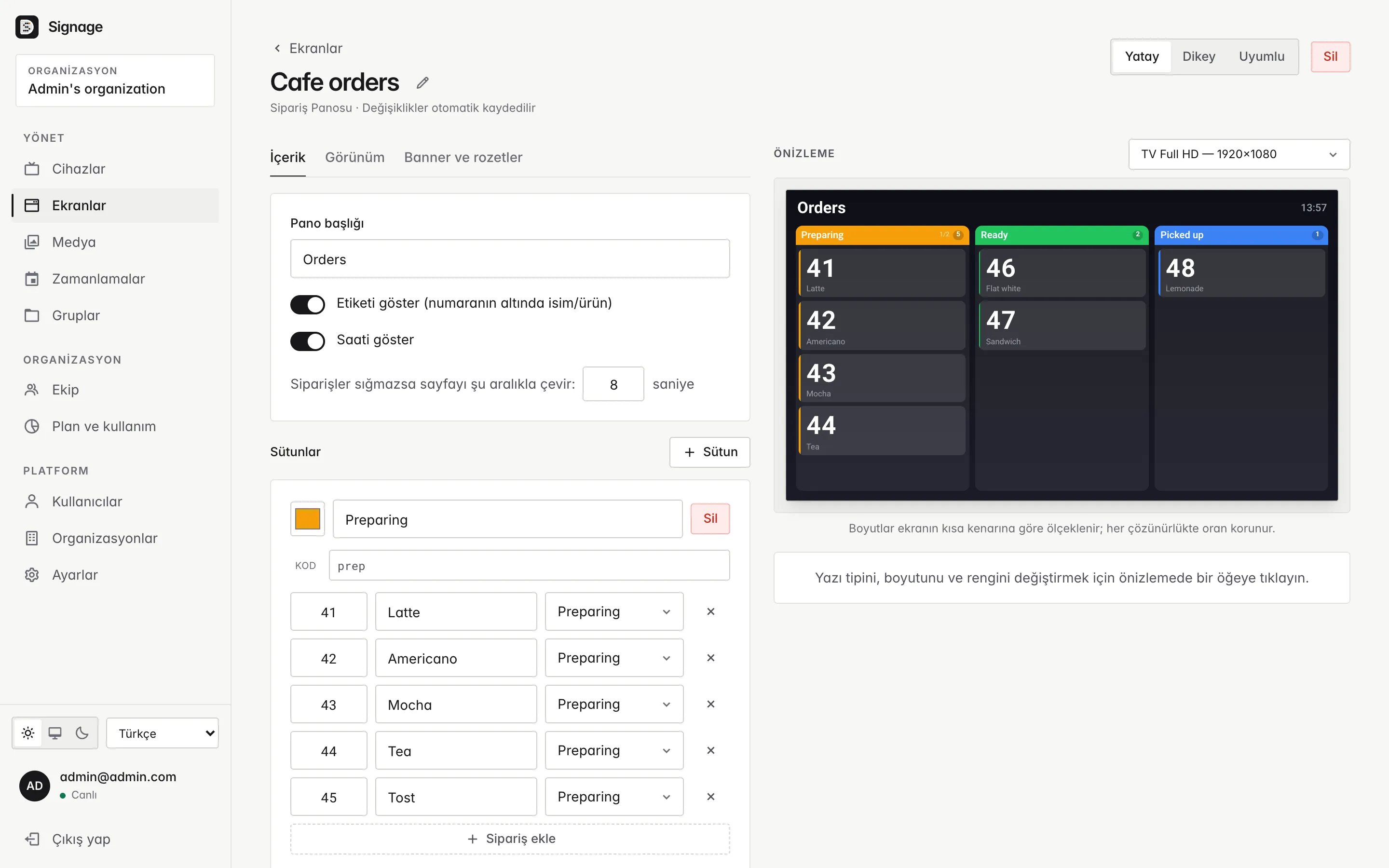
Task: Delete the Preparing column with Sil
Action: tap(710, 519)
